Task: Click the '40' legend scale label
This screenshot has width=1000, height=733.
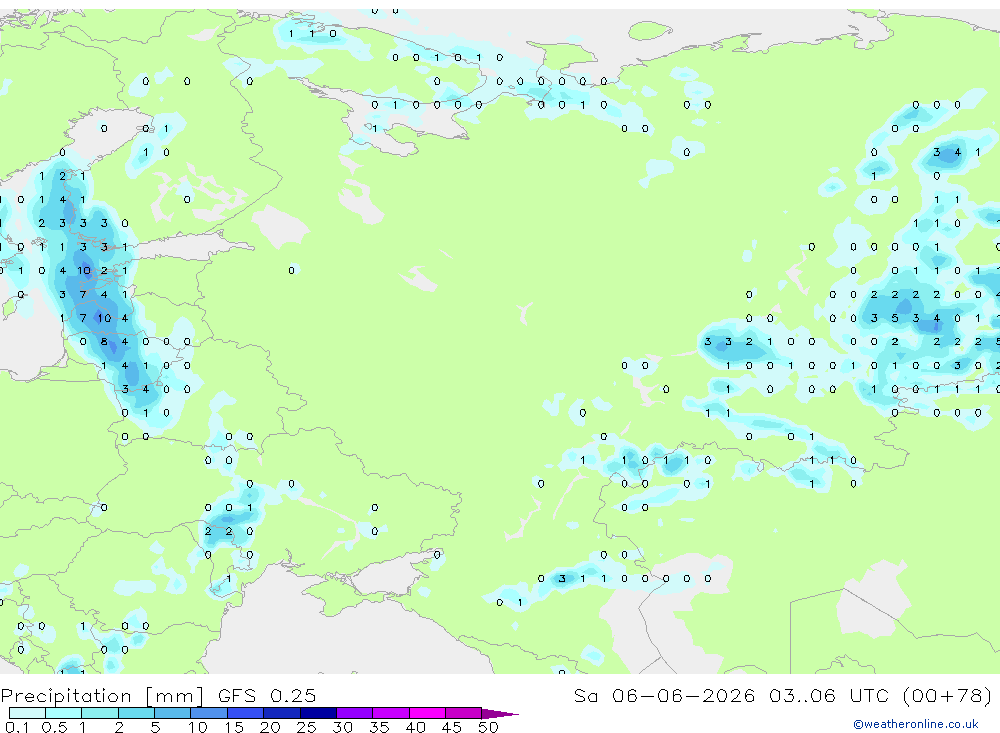Action: pyautogui.click(x=415, y=727)
